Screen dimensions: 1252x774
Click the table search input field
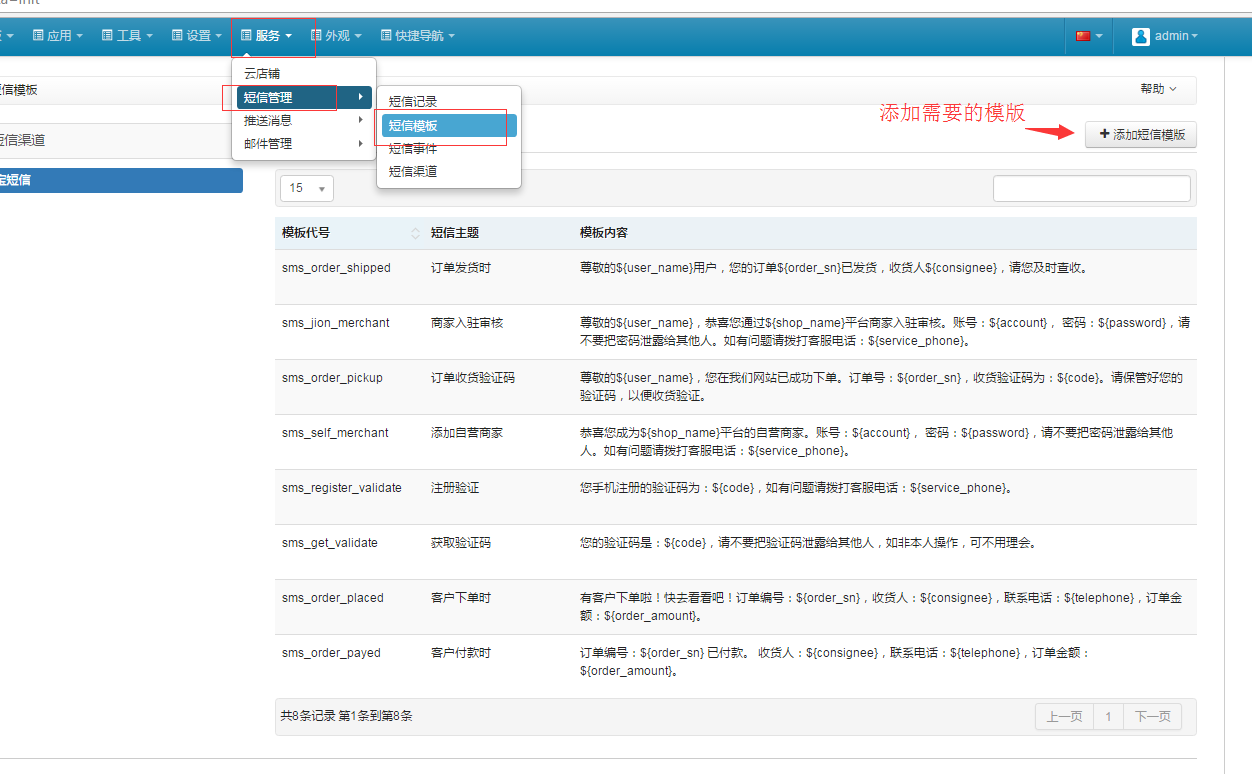(1091, 188)
